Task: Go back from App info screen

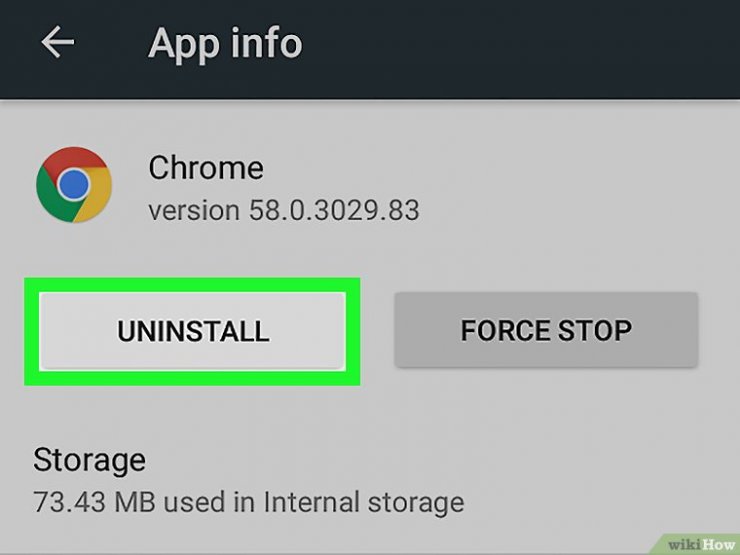Action: (x=58, y=42)
